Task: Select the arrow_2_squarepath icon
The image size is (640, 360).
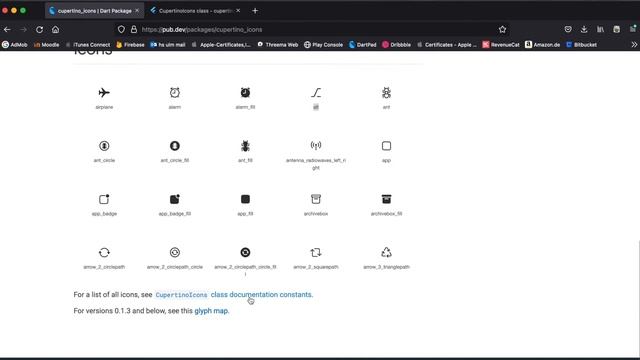Action: coord(316,252)
